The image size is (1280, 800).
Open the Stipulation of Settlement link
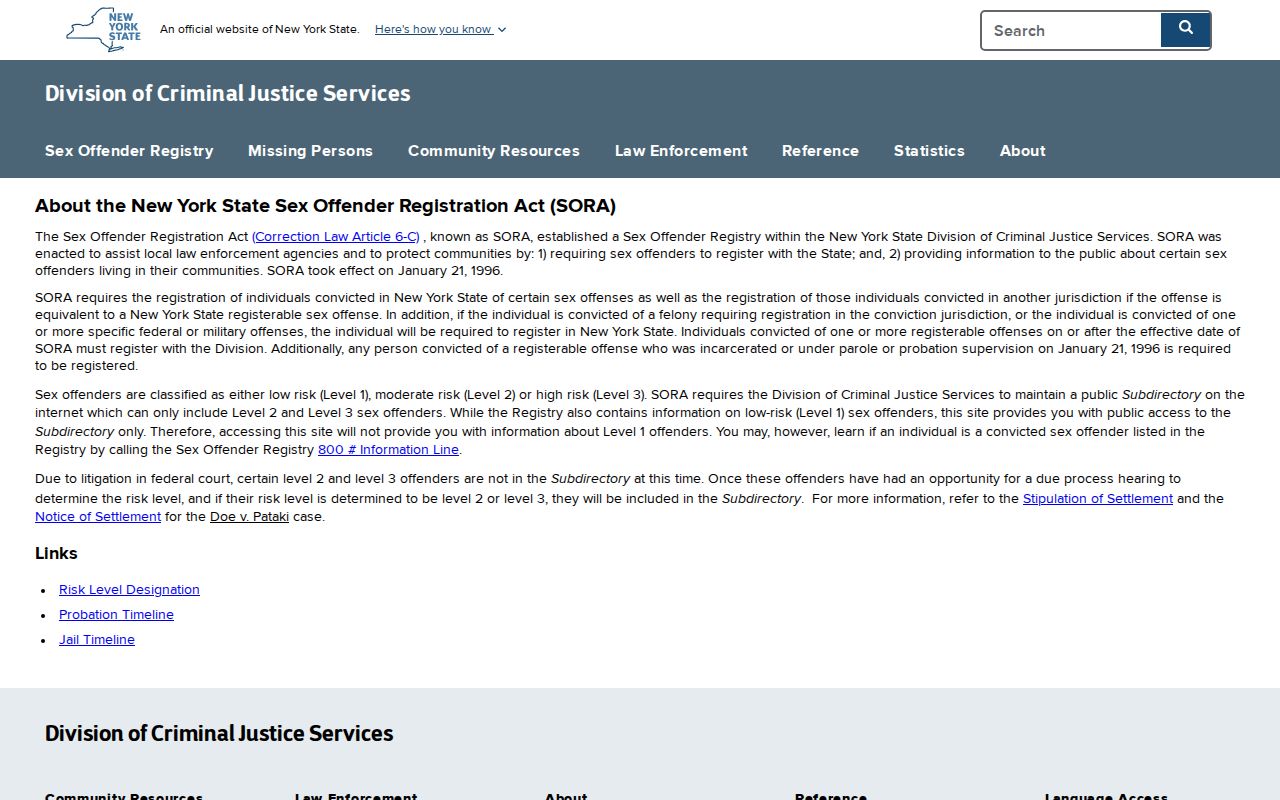(1097, 498)
